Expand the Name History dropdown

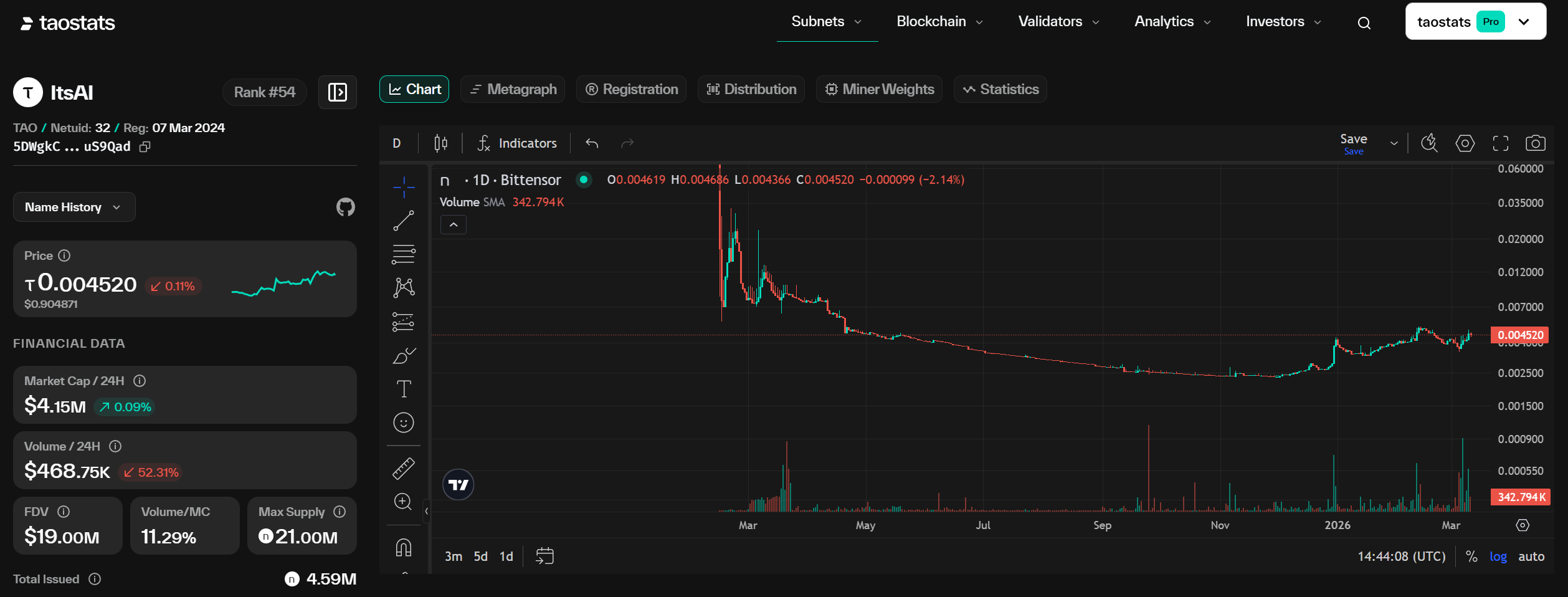coord(74,207)
